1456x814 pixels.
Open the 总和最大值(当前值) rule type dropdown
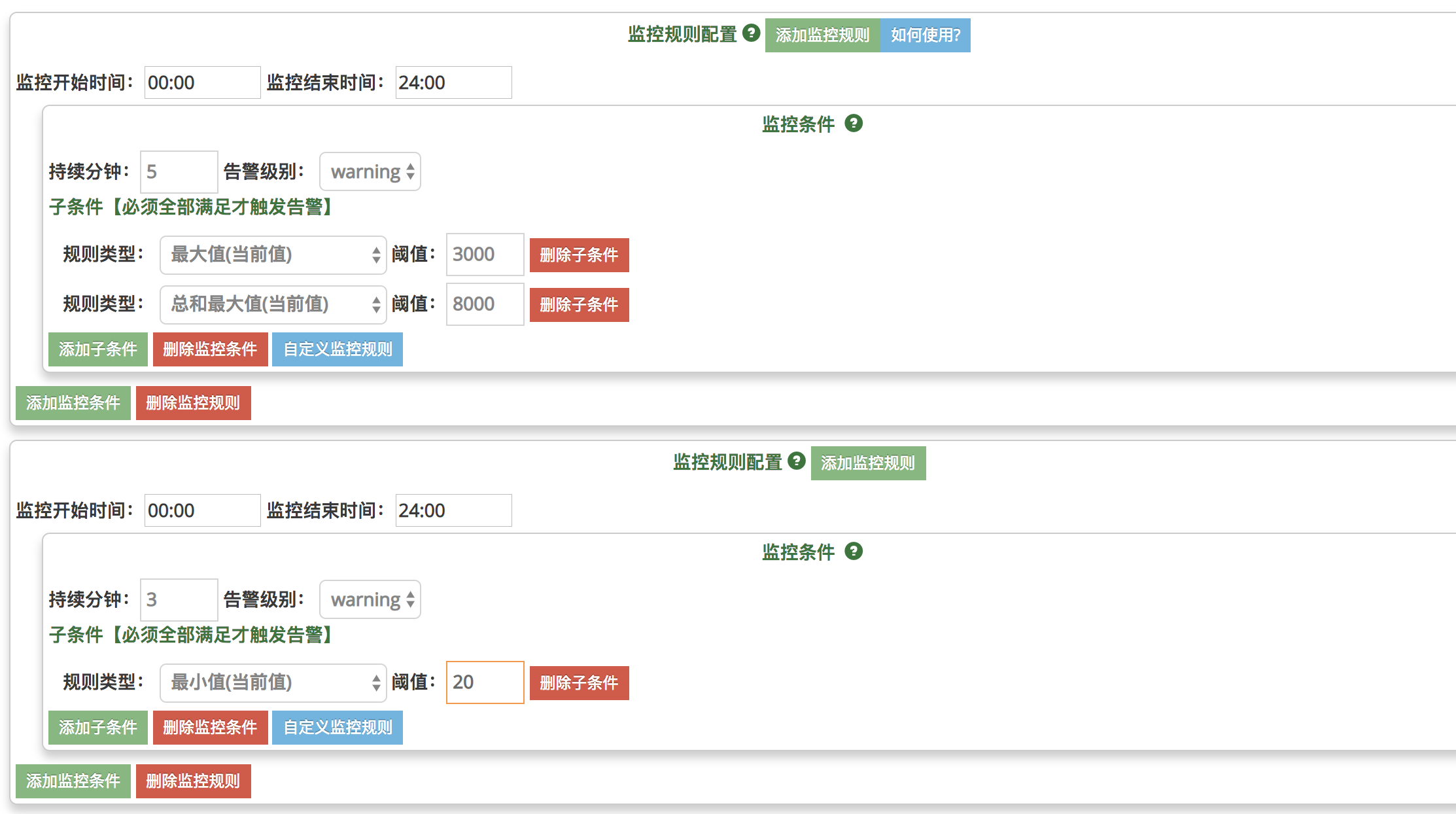[x=273, y=305]
